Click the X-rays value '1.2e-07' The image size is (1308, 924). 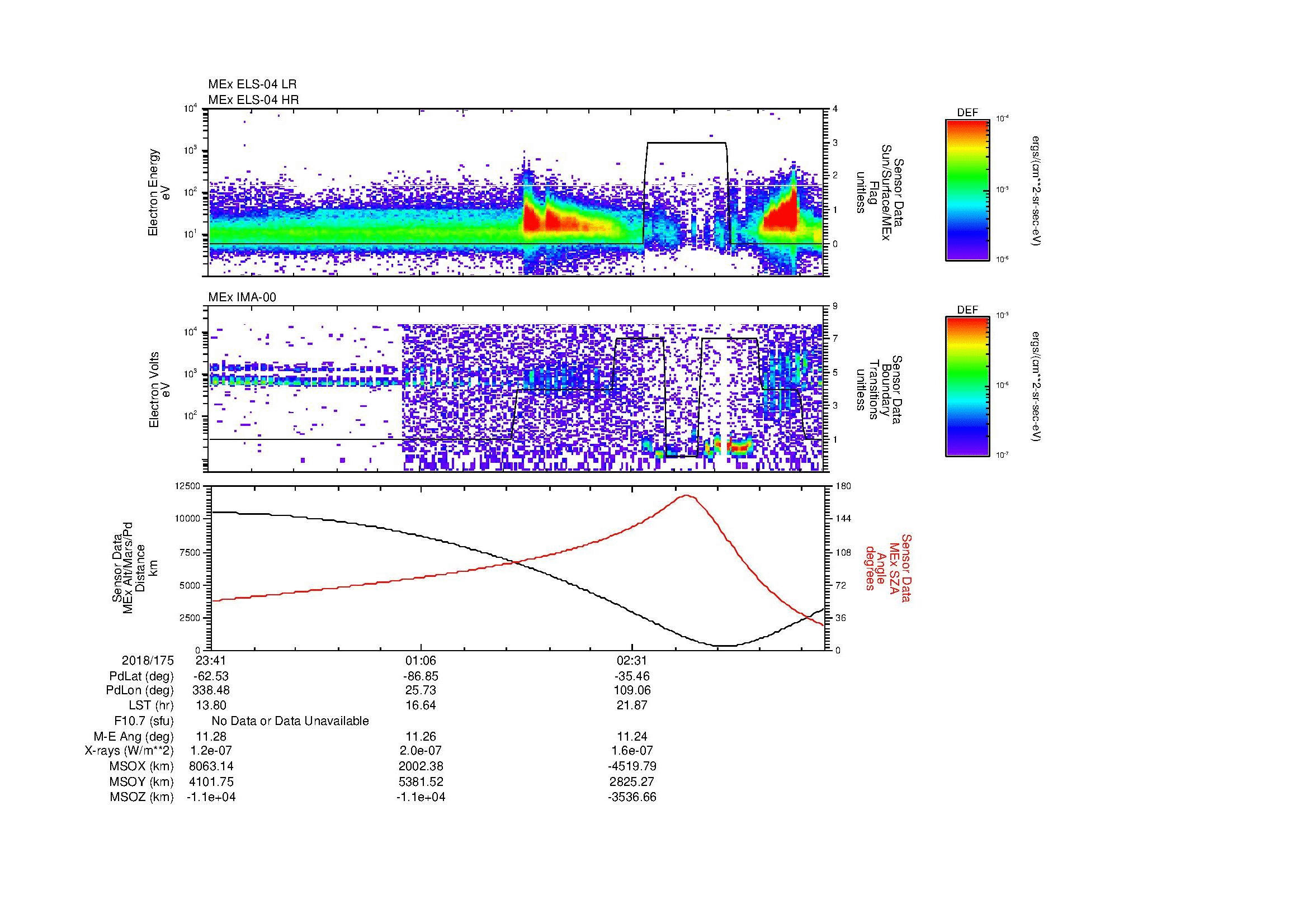[x=211, y=751]
